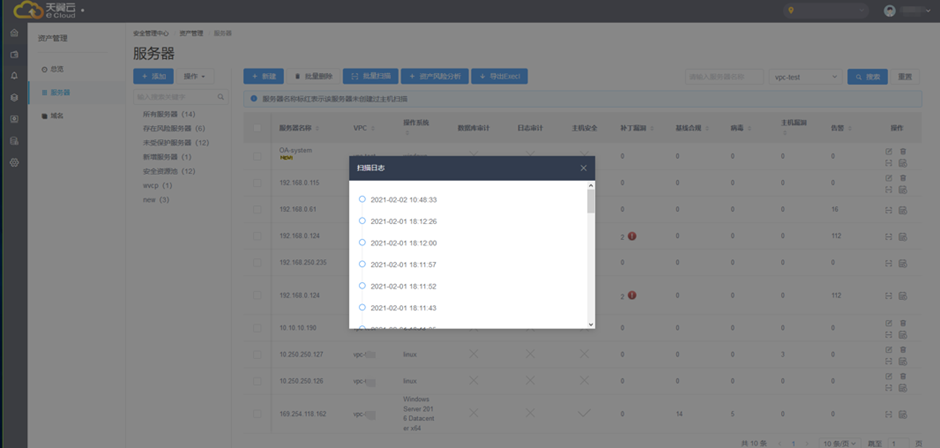Tick the checkbox for 192.168.0.115 row
940x448 pixels.
pos(258,183)
